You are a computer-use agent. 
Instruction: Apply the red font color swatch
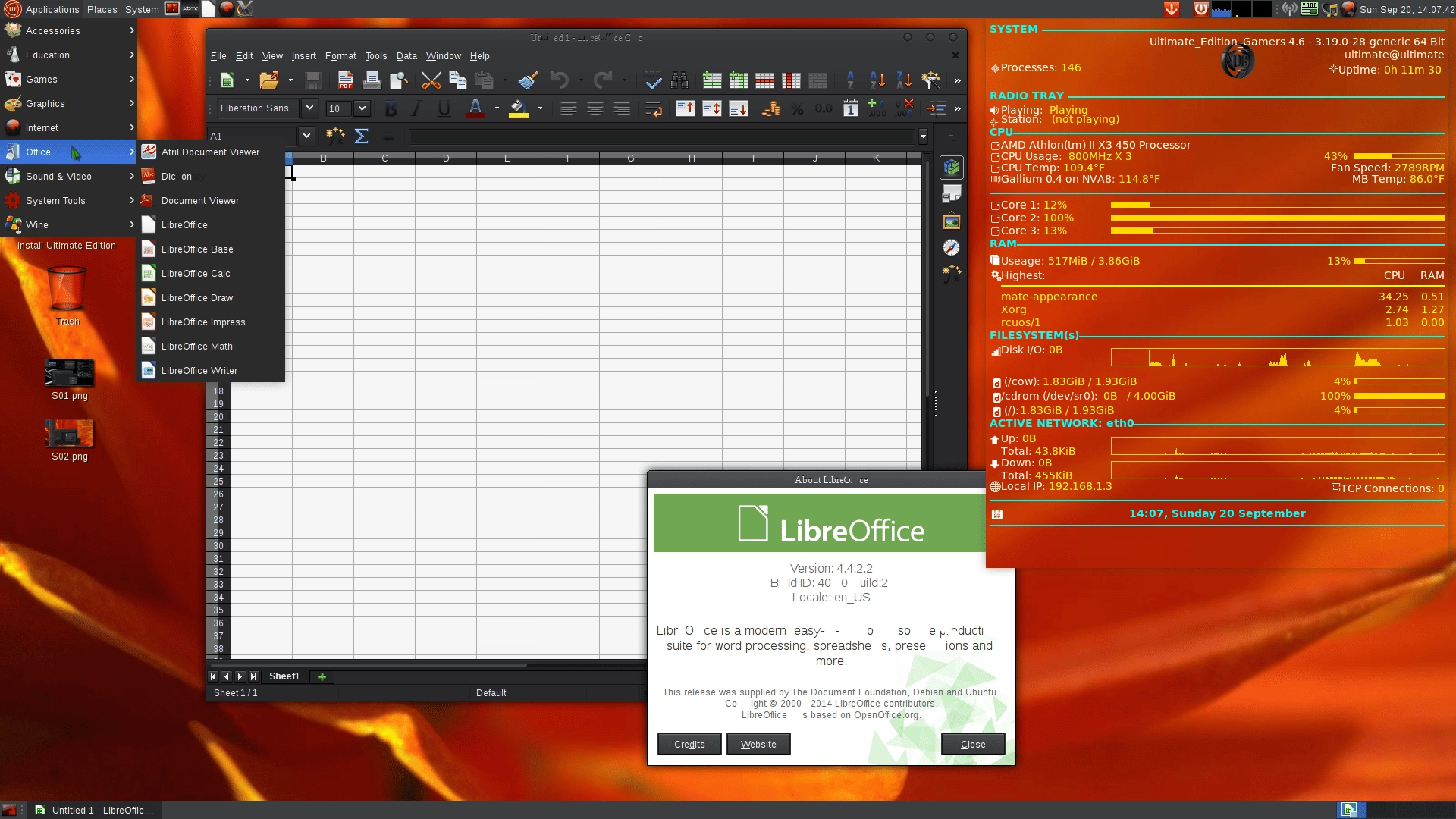pyautogui.click(x=475, y=108)
